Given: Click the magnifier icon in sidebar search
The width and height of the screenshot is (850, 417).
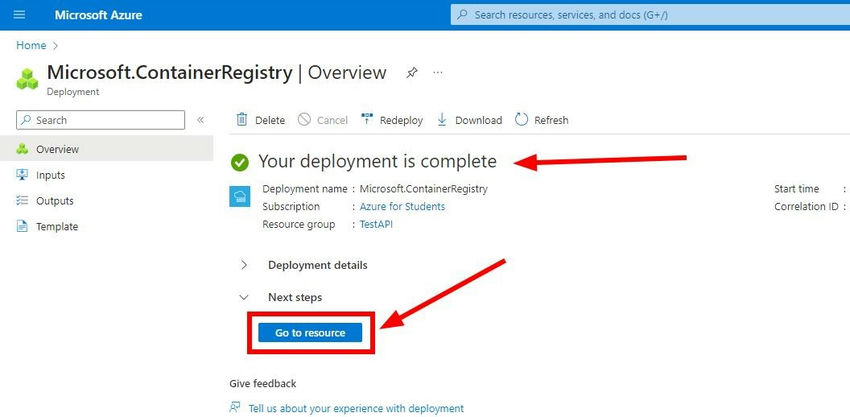Looking at the screenshot, I should tap(27, 120).
